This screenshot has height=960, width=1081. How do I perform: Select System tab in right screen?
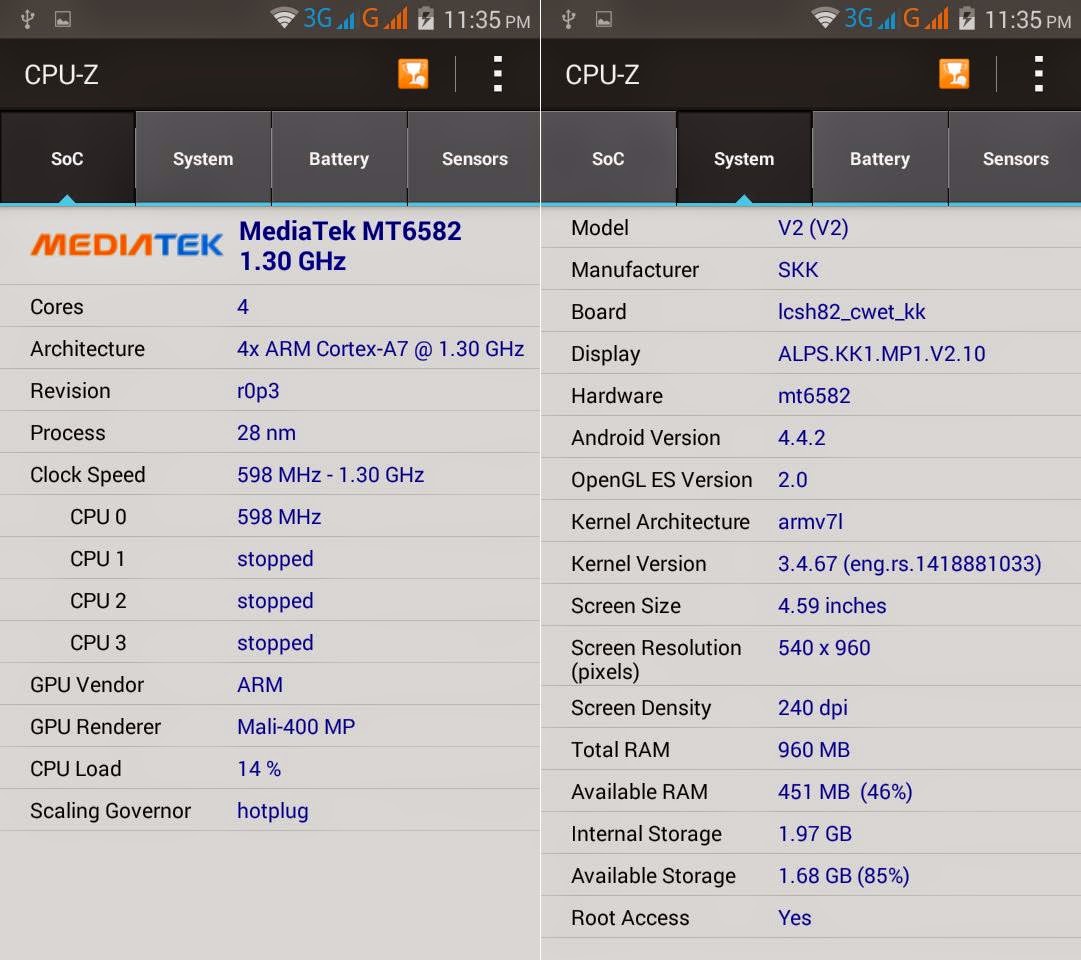tap(744, 159)
